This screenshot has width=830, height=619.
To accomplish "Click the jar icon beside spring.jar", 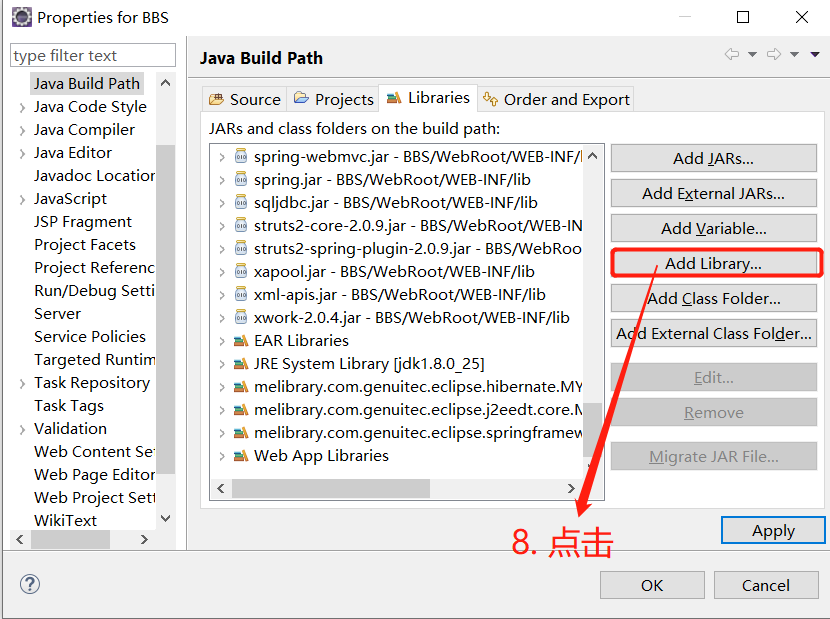I will (241, 180).
